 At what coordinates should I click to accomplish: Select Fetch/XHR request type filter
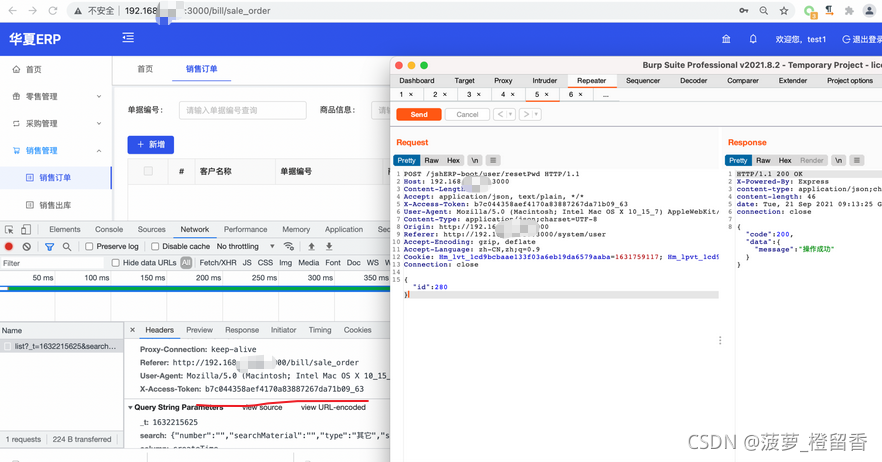pyautogui.click(x=218, y=263)
